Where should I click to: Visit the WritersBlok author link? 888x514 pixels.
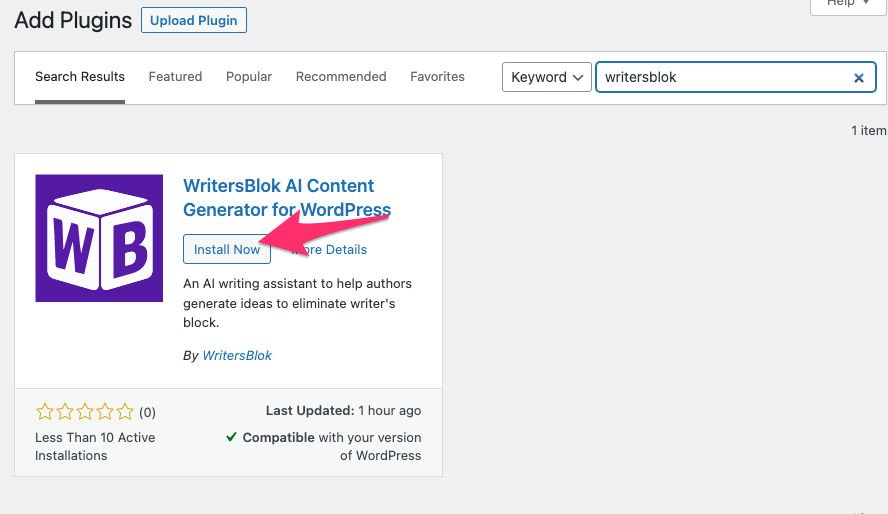[237, 355]
